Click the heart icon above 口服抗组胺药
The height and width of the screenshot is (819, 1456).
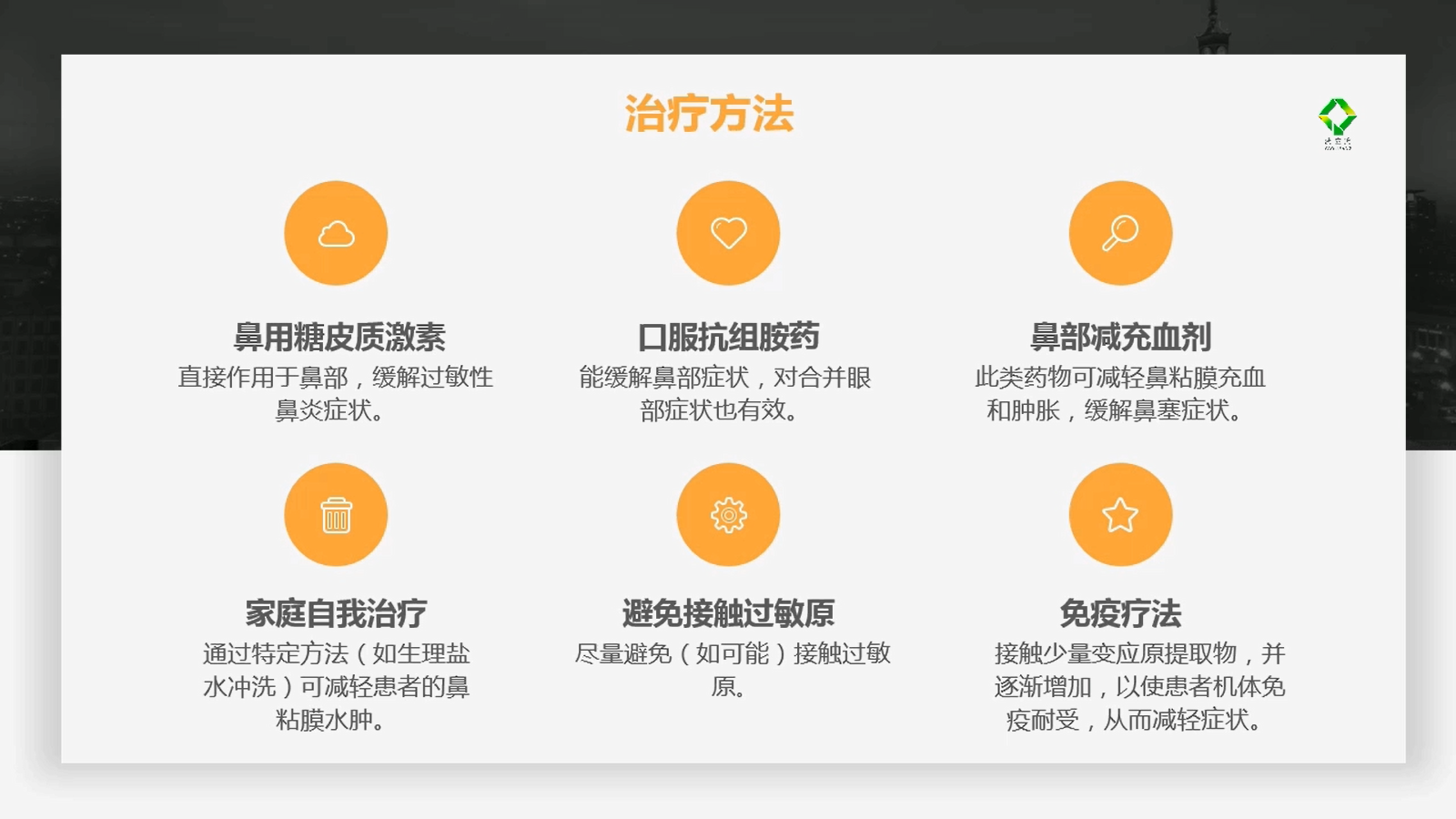[x=728, y=233]
